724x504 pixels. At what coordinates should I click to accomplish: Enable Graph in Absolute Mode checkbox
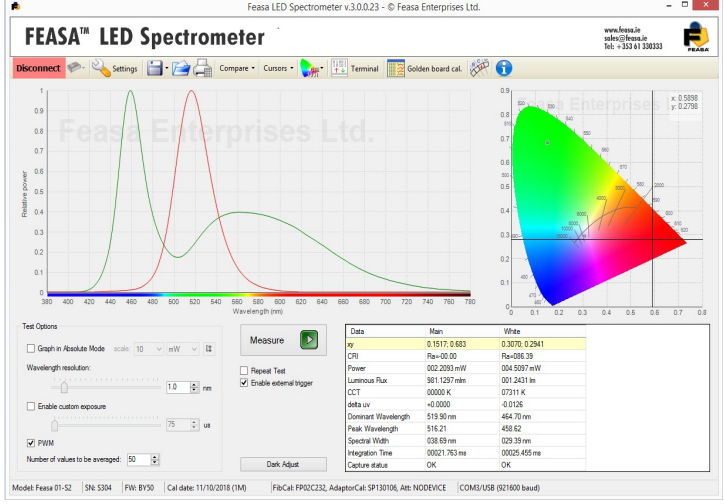pos(31,348)
